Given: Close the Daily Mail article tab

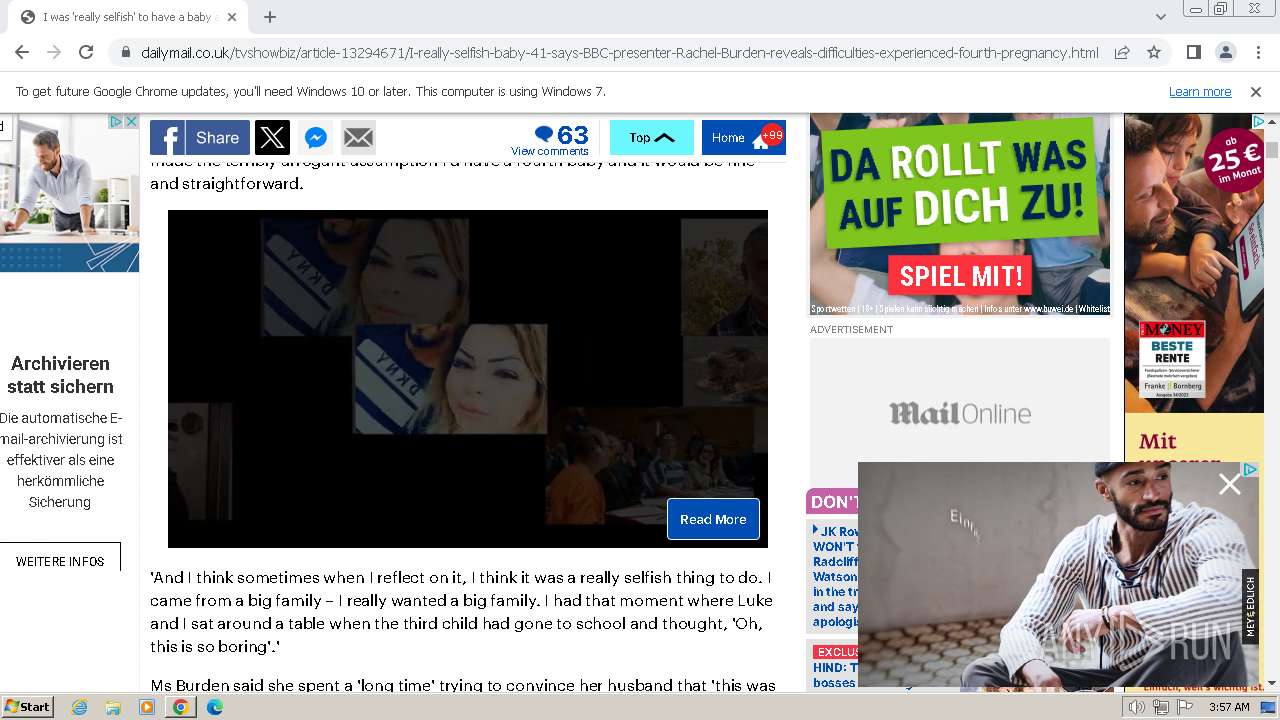Looking at the screenshot, I should point(232,17).
